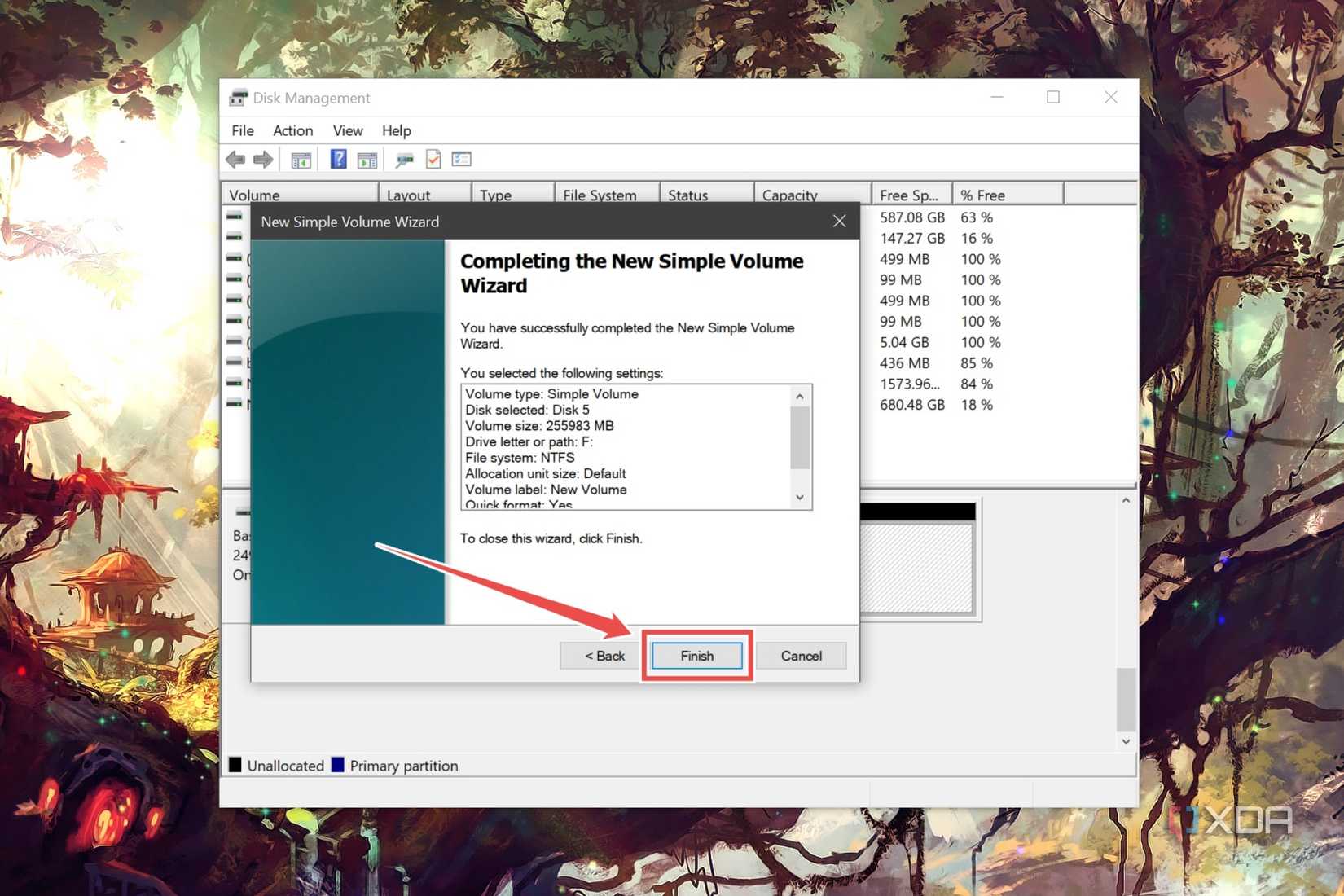Open the Help menu
The image size is (1344, 896).
pyautogui.click(x=397, y=130)
